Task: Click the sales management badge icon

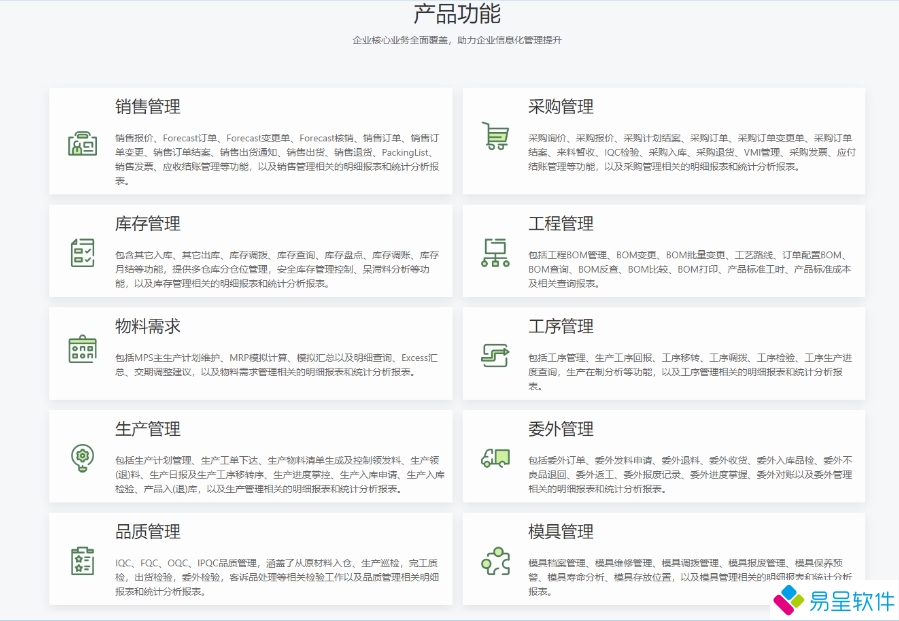Action: tap(82, 144)
